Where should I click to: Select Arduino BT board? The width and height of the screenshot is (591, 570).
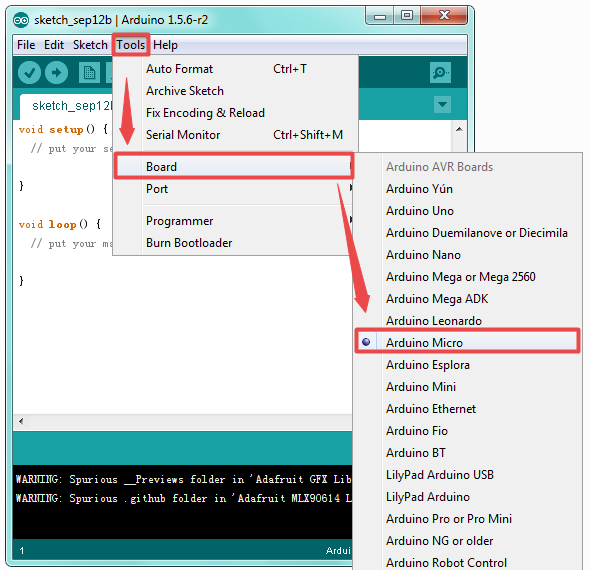(x=467, y=452)
